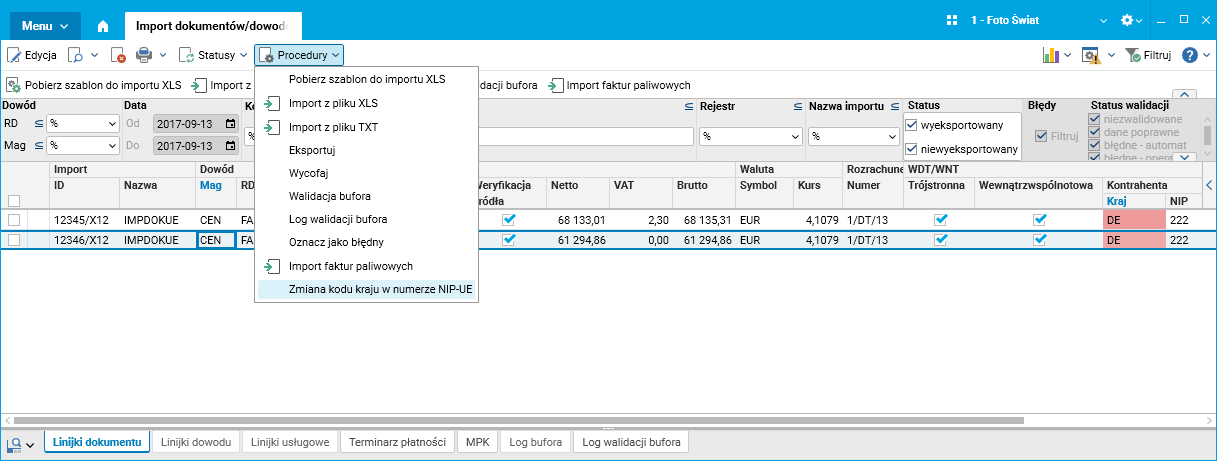The image size is (1217, 461).
Task: Expand the RD filter combo box
Action: [x=111, y=124]
